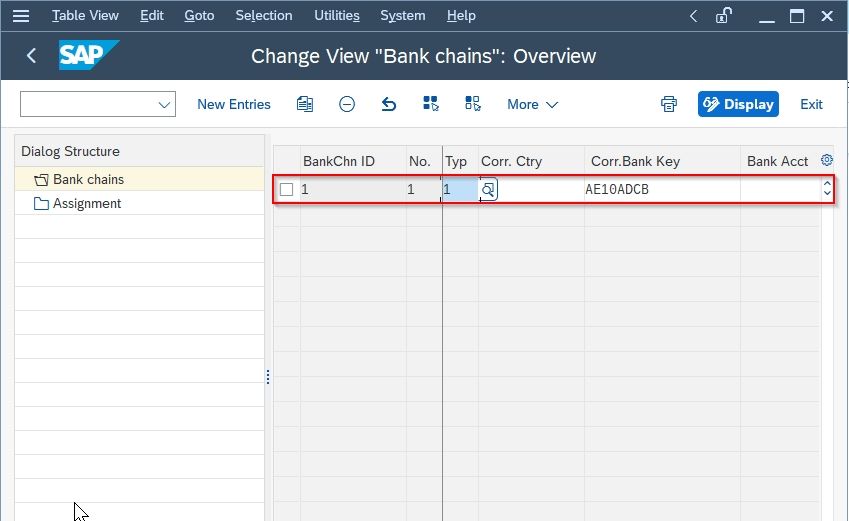This screenshot has width=849, height=521.
Task: Open the Help menu
Action: 461,16
